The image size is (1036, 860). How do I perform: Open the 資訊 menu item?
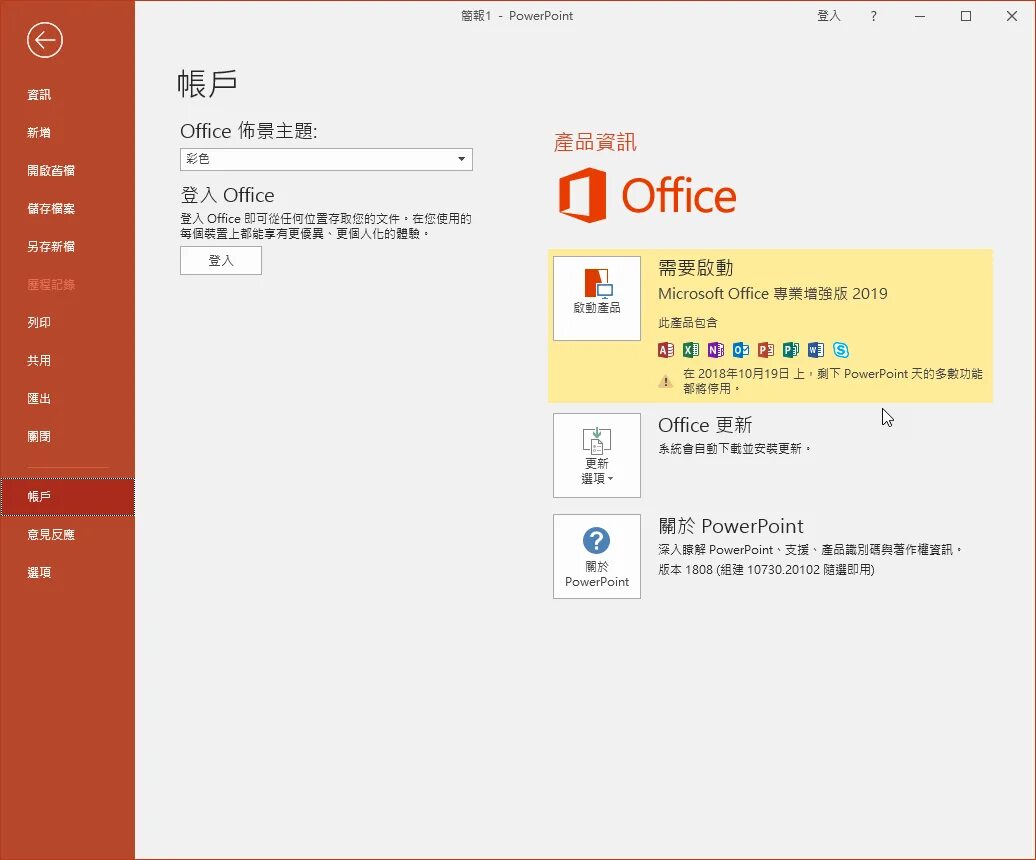tap(39, 94)
